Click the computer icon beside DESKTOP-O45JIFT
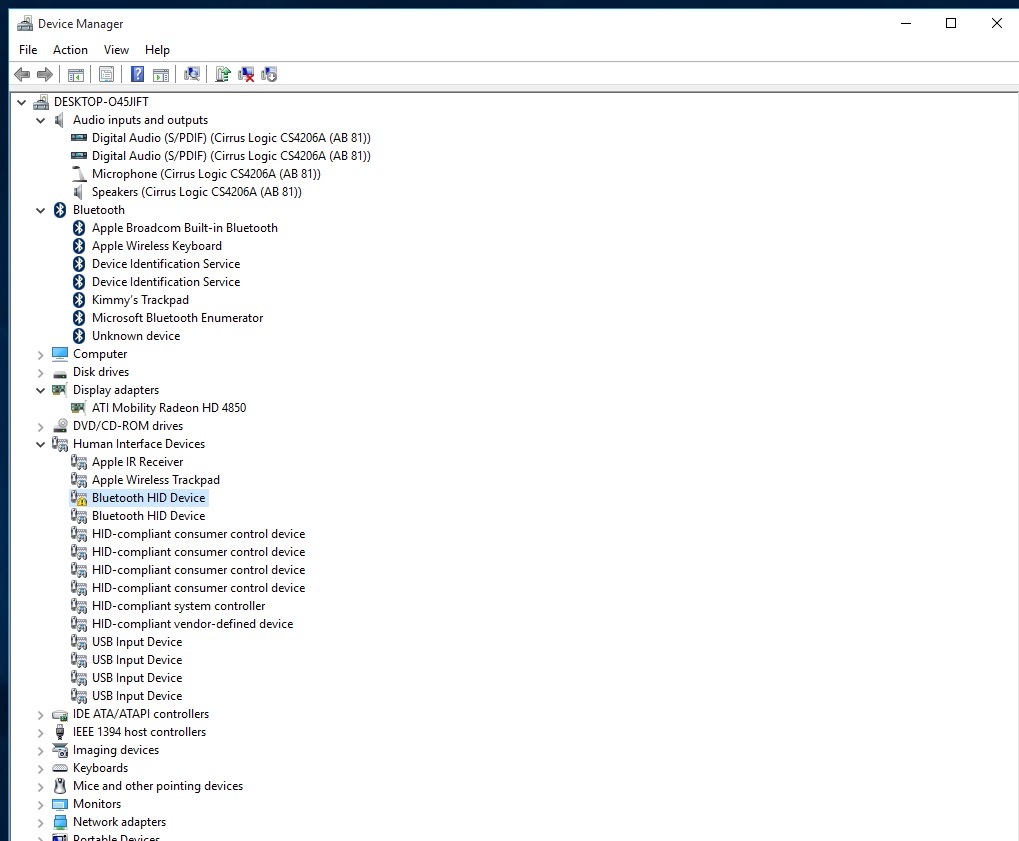This screenshot has height=841, width=1019. click(x=41, y=102)
